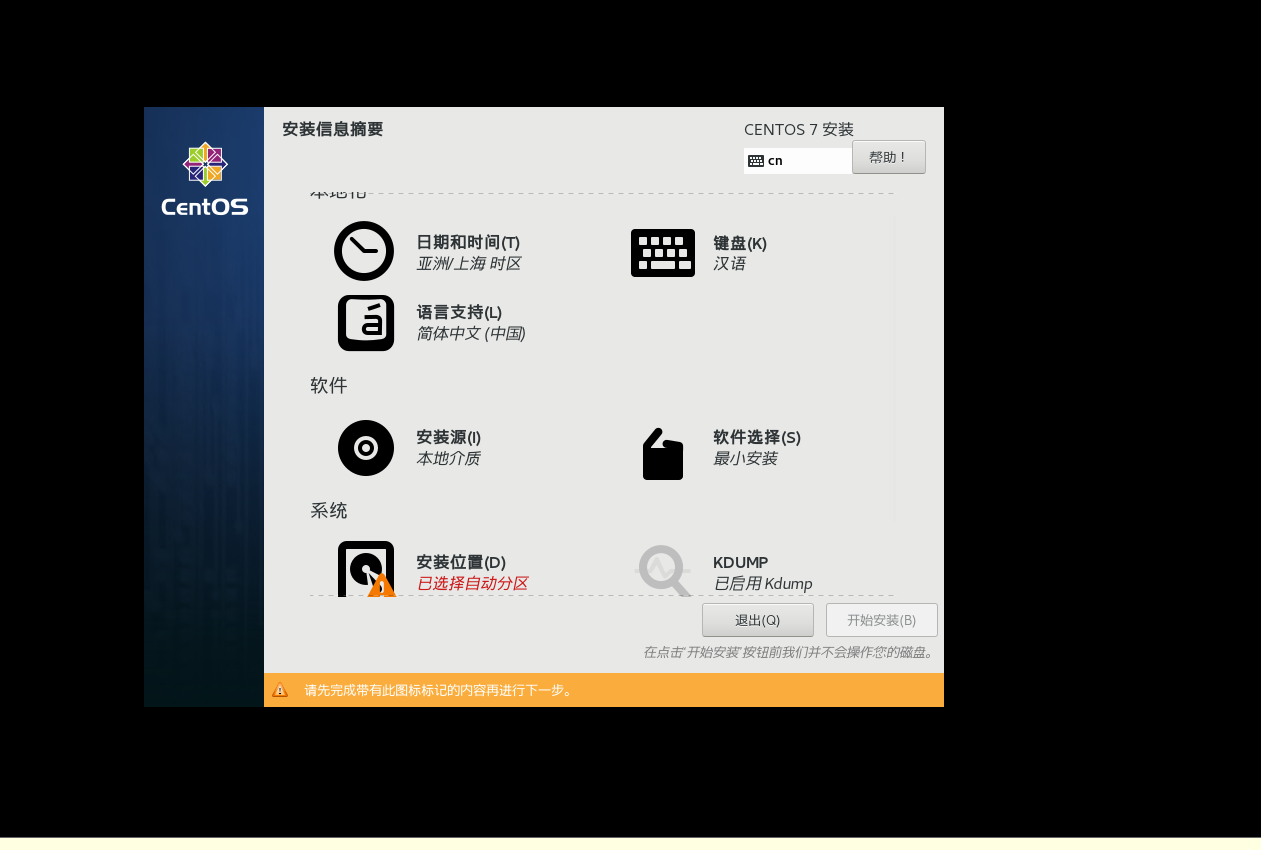1261x850 pixels.
Task: Open the installation destination disk icon
Action: [367, 569]
